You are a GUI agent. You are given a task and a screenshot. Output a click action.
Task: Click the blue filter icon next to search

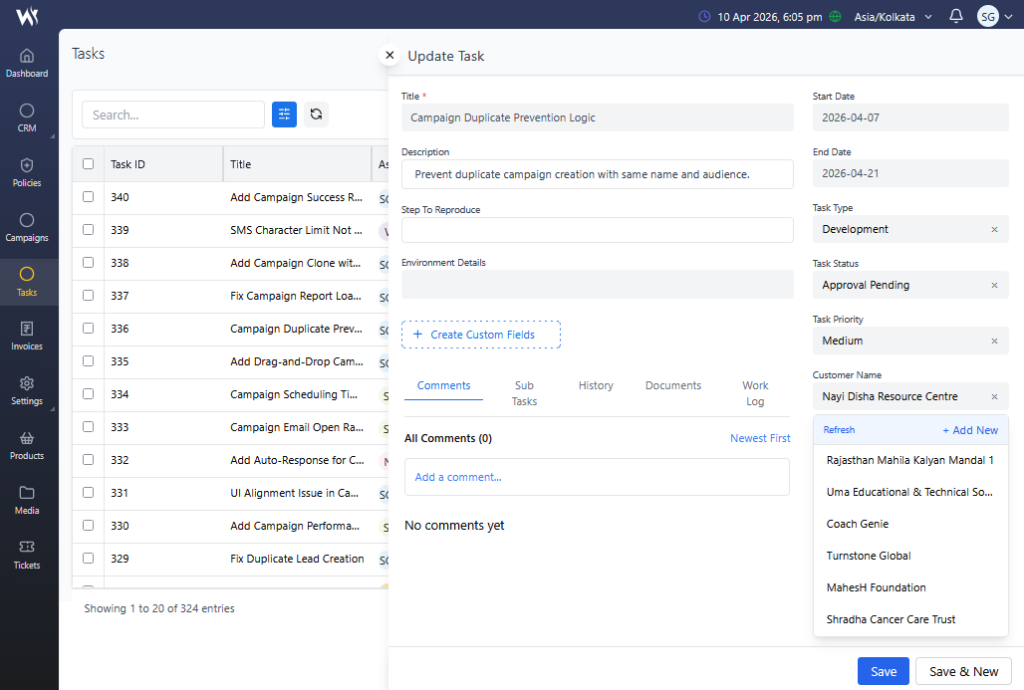pos(284,115)
